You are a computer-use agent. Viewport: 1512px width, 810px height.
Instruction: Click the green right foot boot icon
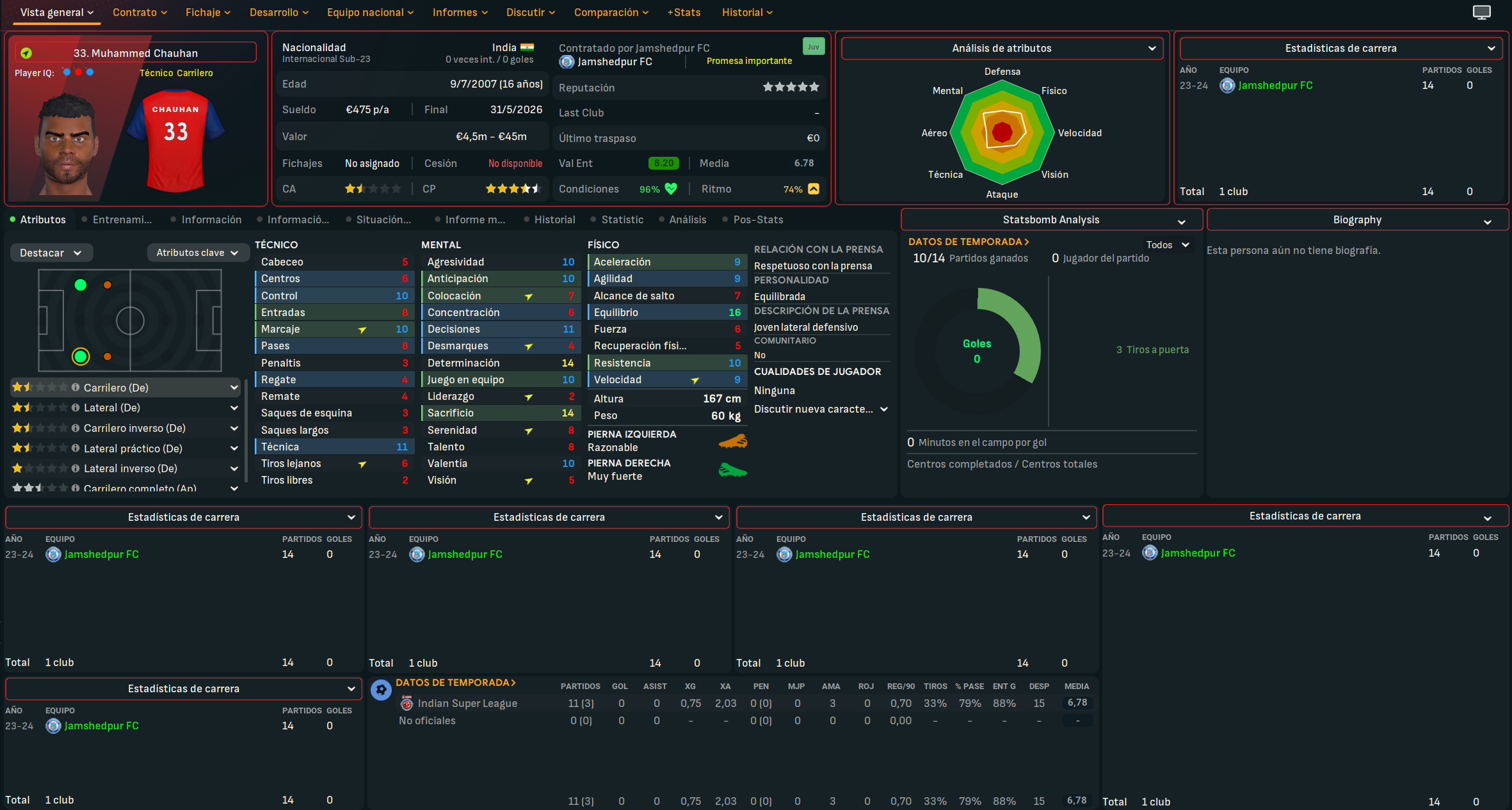pyautogui.click(x=733, y=471)
